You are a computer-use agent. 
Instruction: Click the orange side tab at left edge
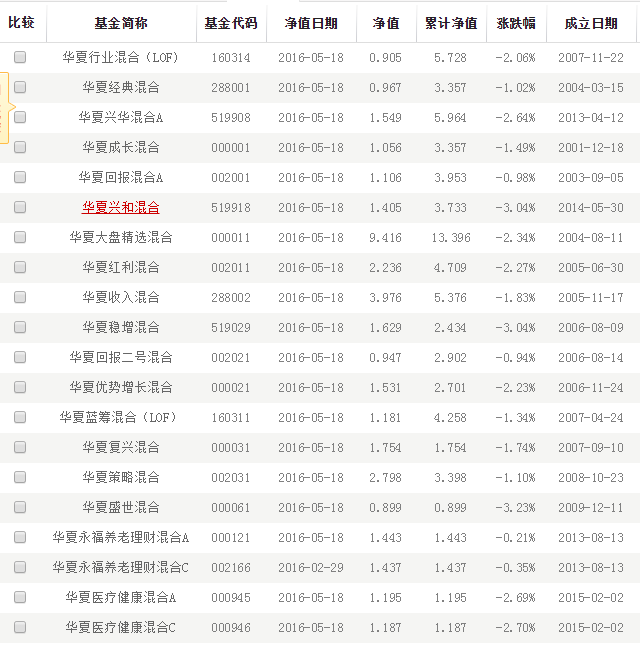pyautogui.click(x=5, y=108)
